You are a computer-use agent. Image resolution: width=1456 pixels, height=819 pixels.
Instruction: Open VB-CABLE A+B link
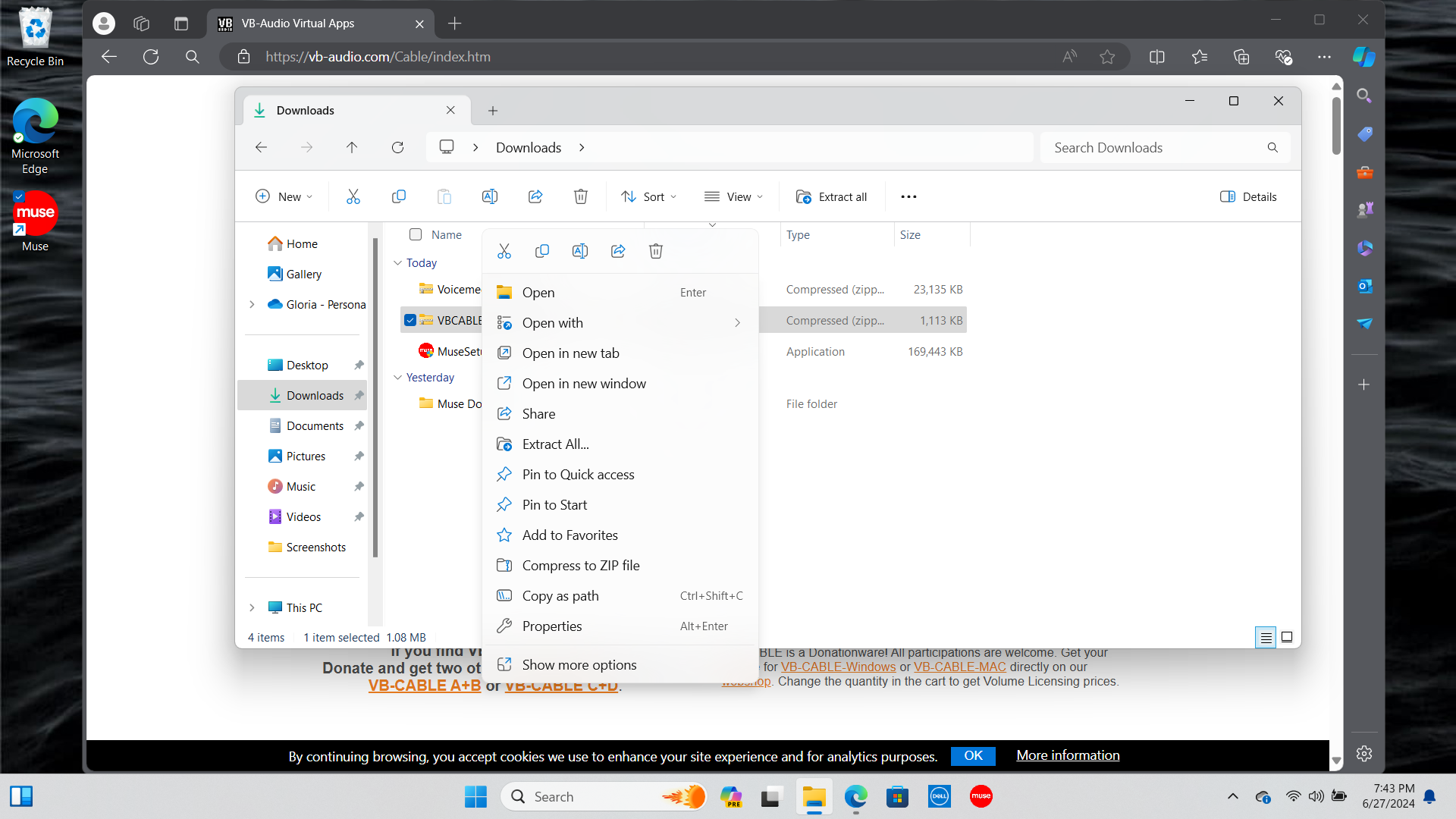click(x=424, y=686)
